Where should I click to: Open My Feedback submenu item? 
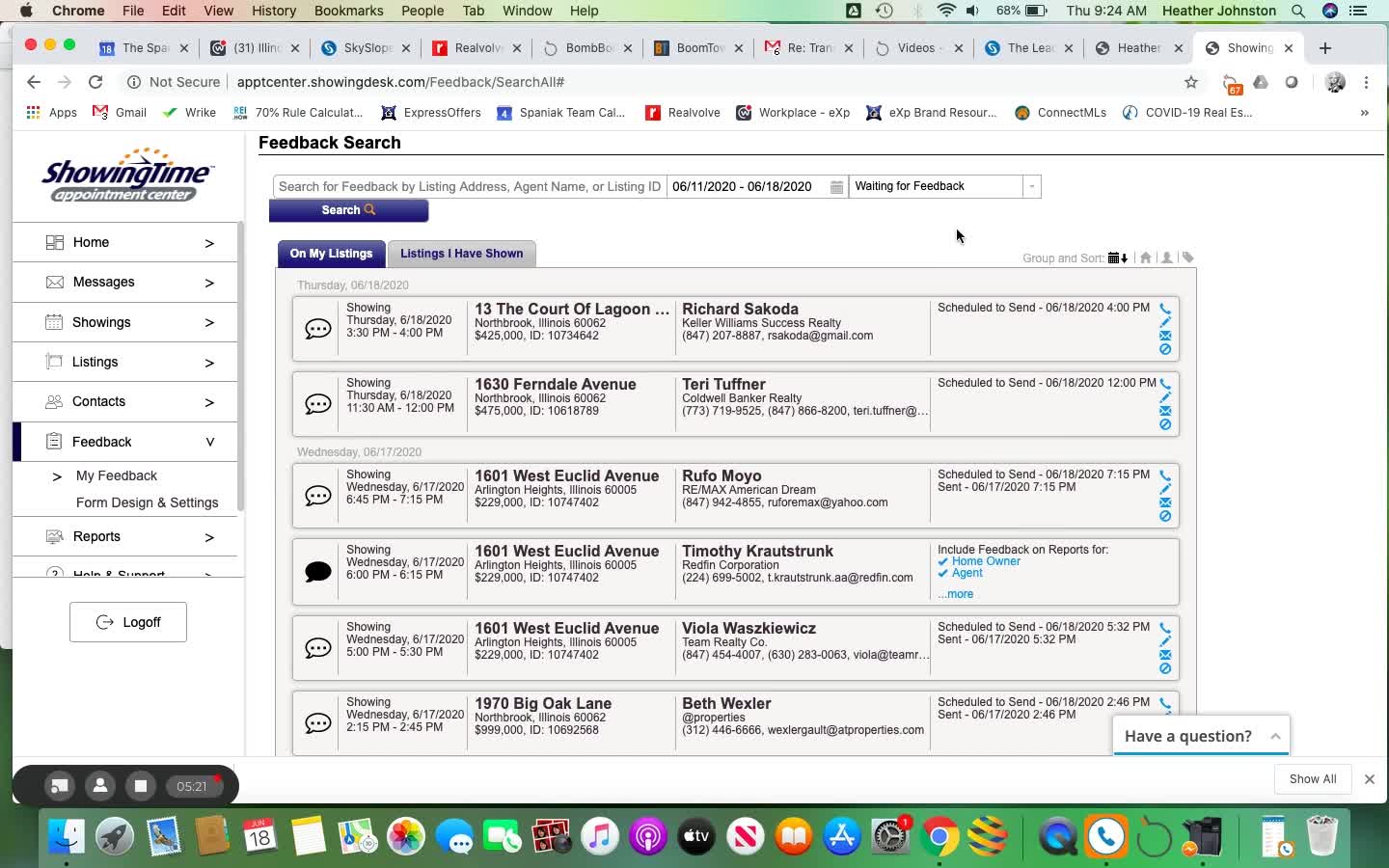coord(117,475)
